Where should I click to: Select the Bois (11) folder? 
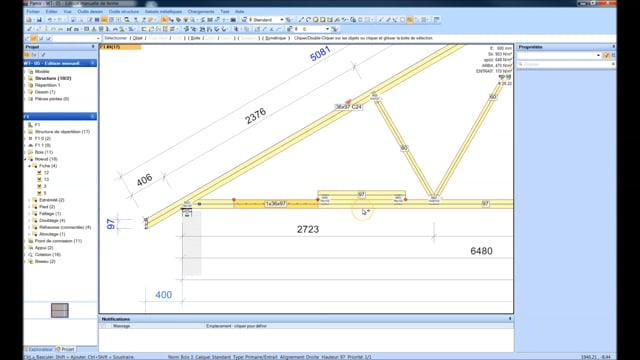click(44, 152)
